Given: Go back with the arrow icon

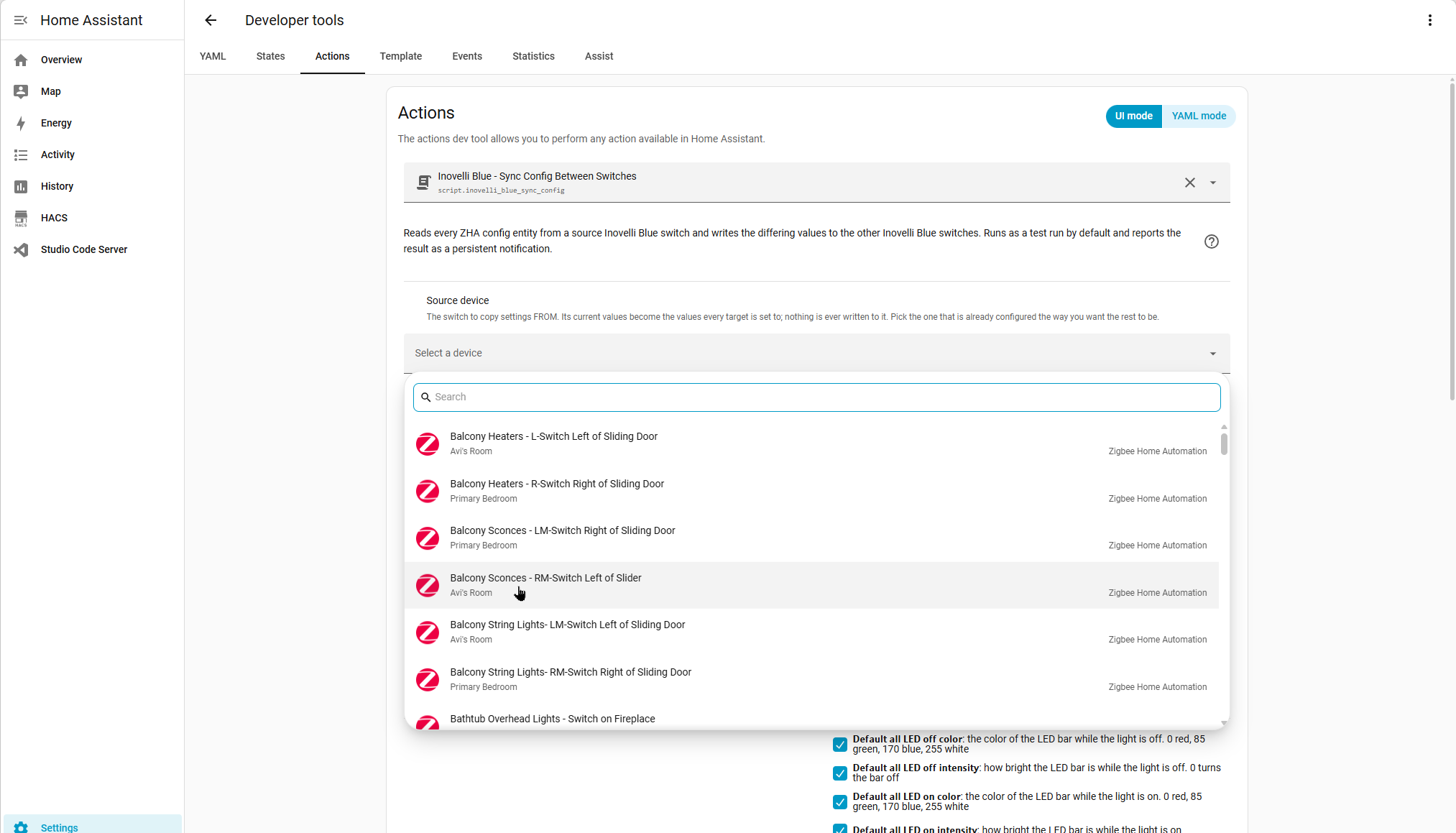Looking at the screenshot, I should pyautogui.click(x=211, y=20).
